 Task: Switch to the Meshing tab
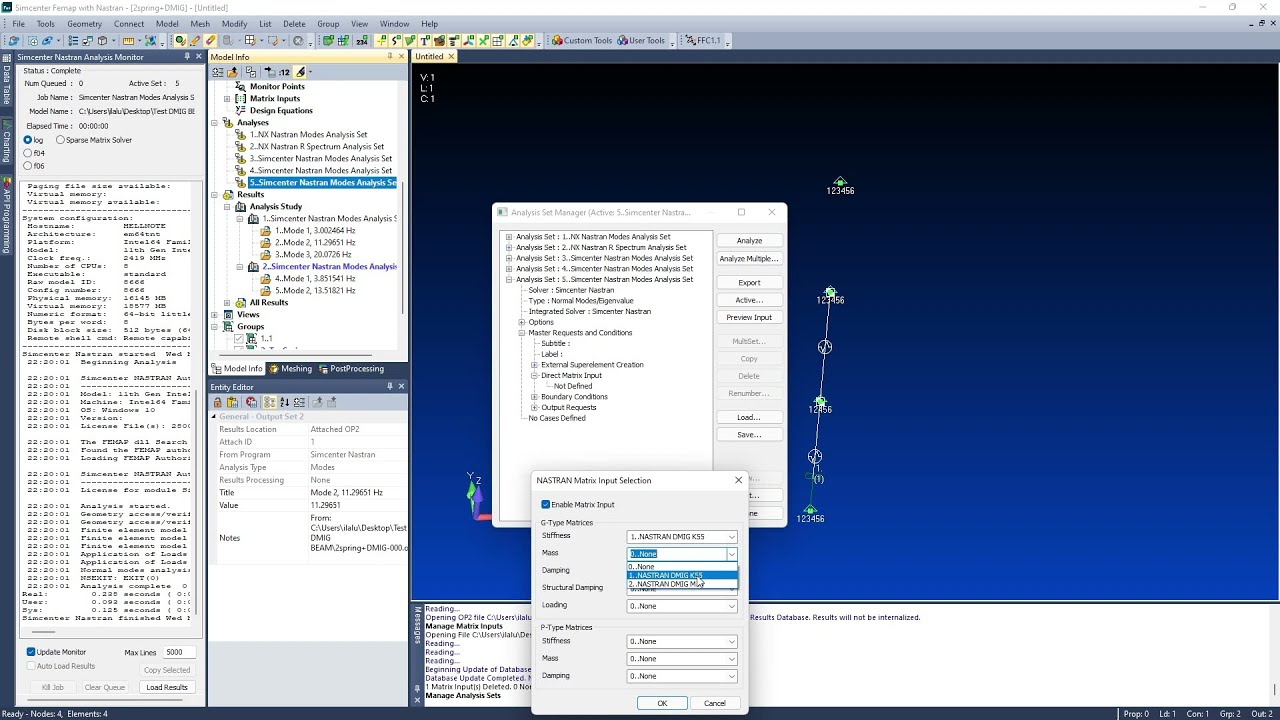point(290,369)
